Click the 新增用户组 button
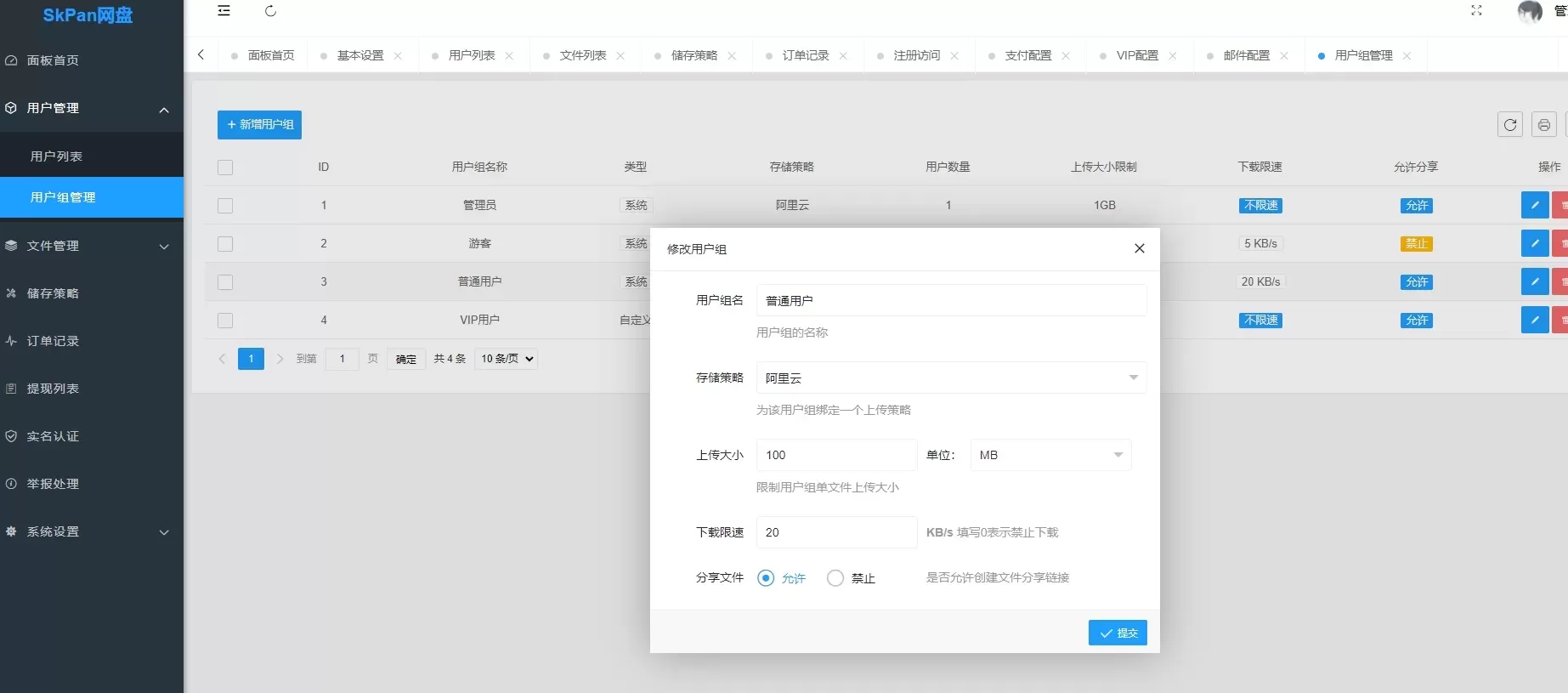 click(x=259, y=125)
